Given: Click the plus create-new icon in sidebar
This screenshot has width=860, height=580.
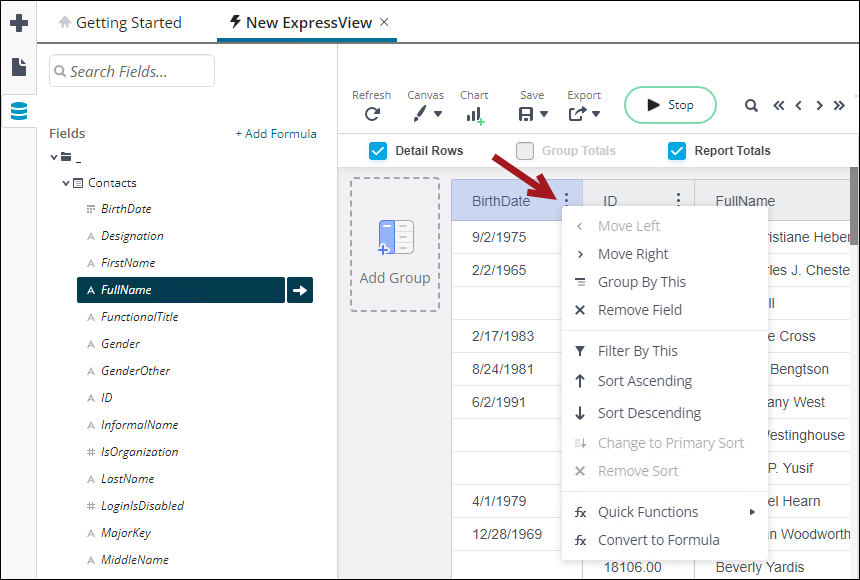Looking at the screenshot, I should pos(19,23).
